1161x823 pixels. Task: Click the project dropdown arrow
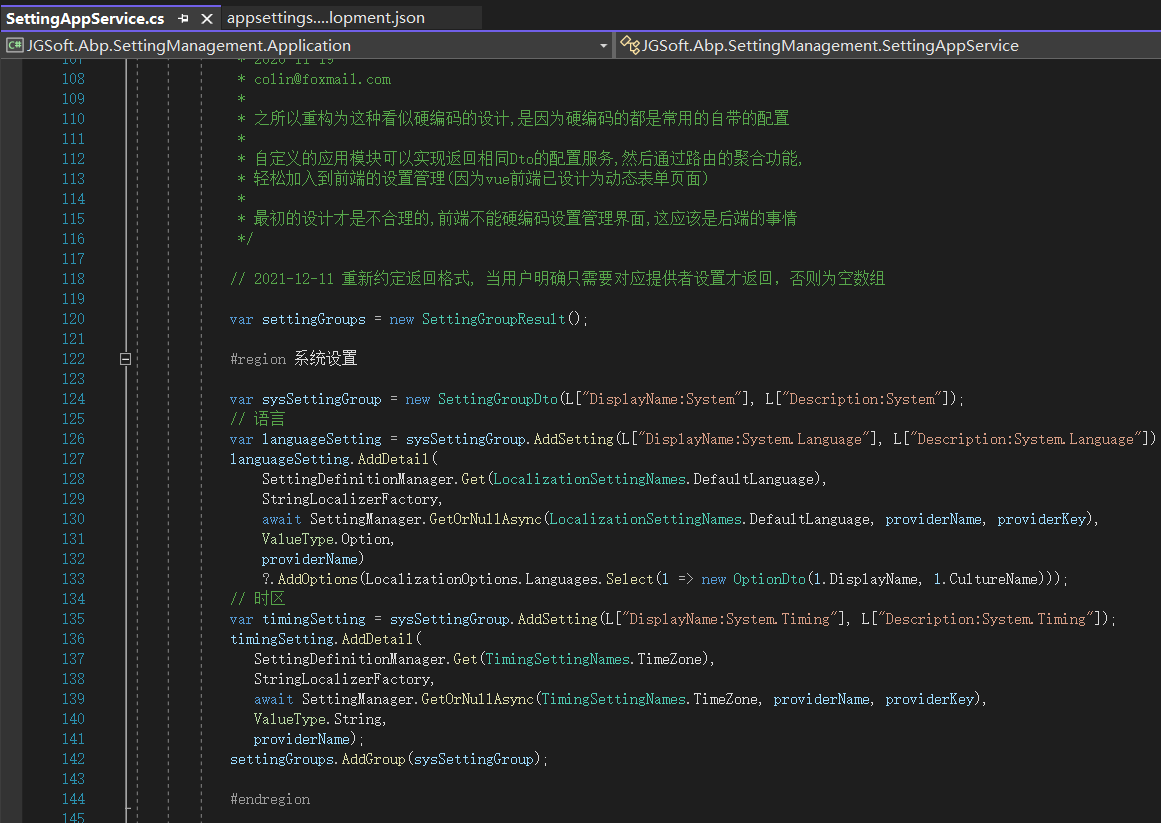coord(603,46)
